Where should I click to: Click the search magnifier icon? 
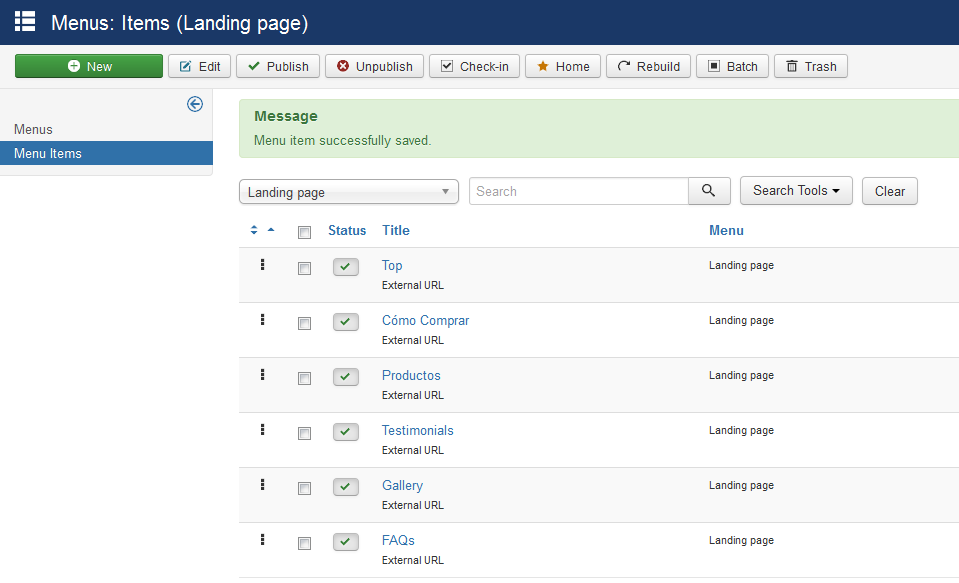coord(709,190)
